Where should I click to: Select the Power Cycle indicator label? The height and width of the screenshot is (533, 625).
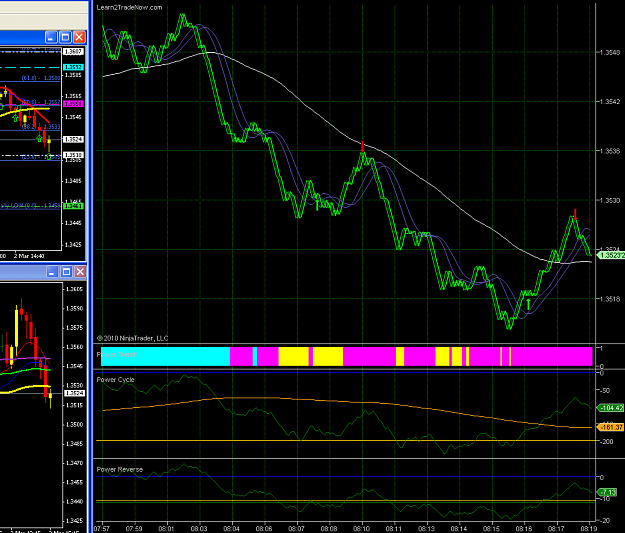point(115,380)
